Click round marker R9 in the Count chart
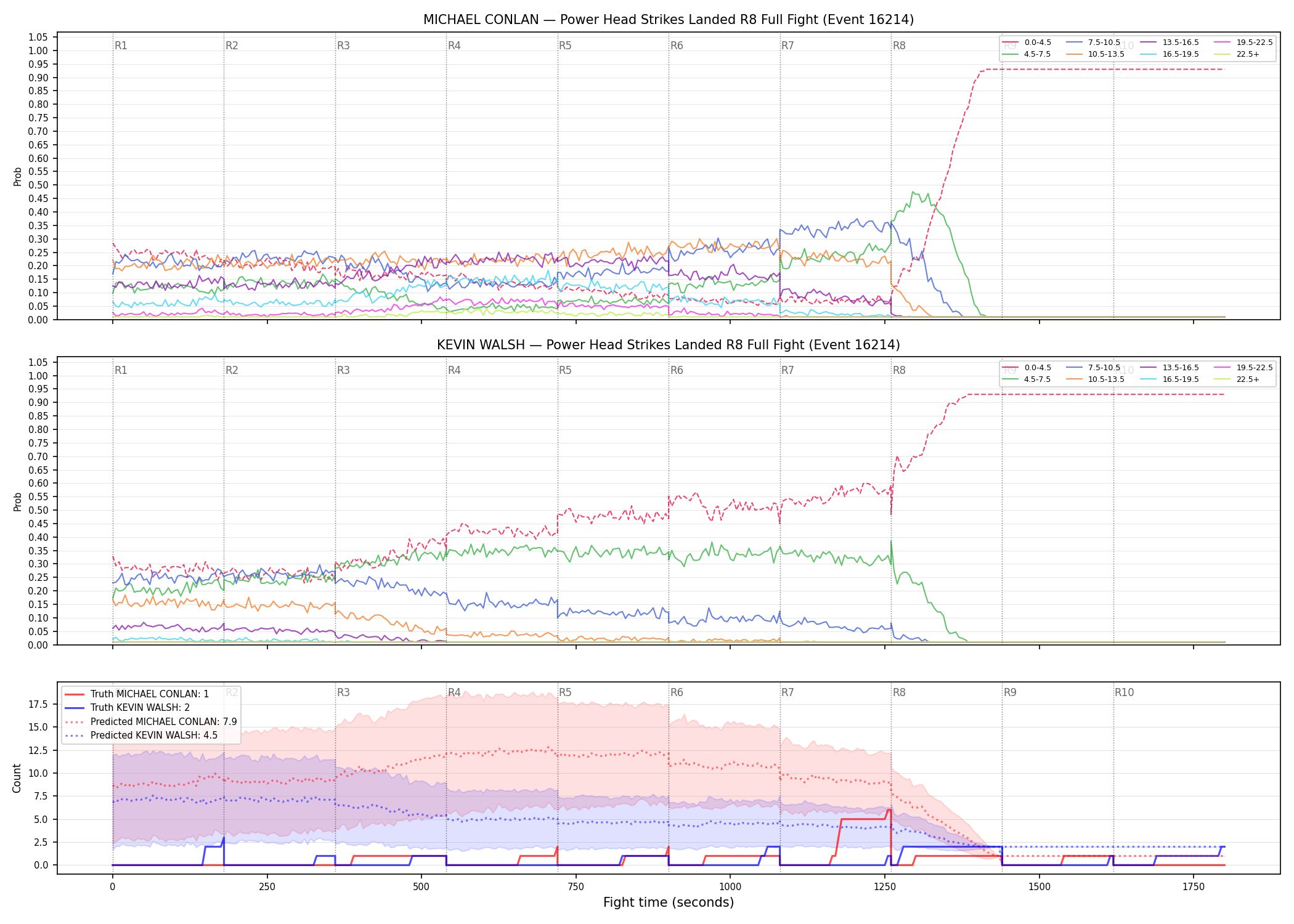This screenshot has width=1294, height=924. click(1010, 692)
